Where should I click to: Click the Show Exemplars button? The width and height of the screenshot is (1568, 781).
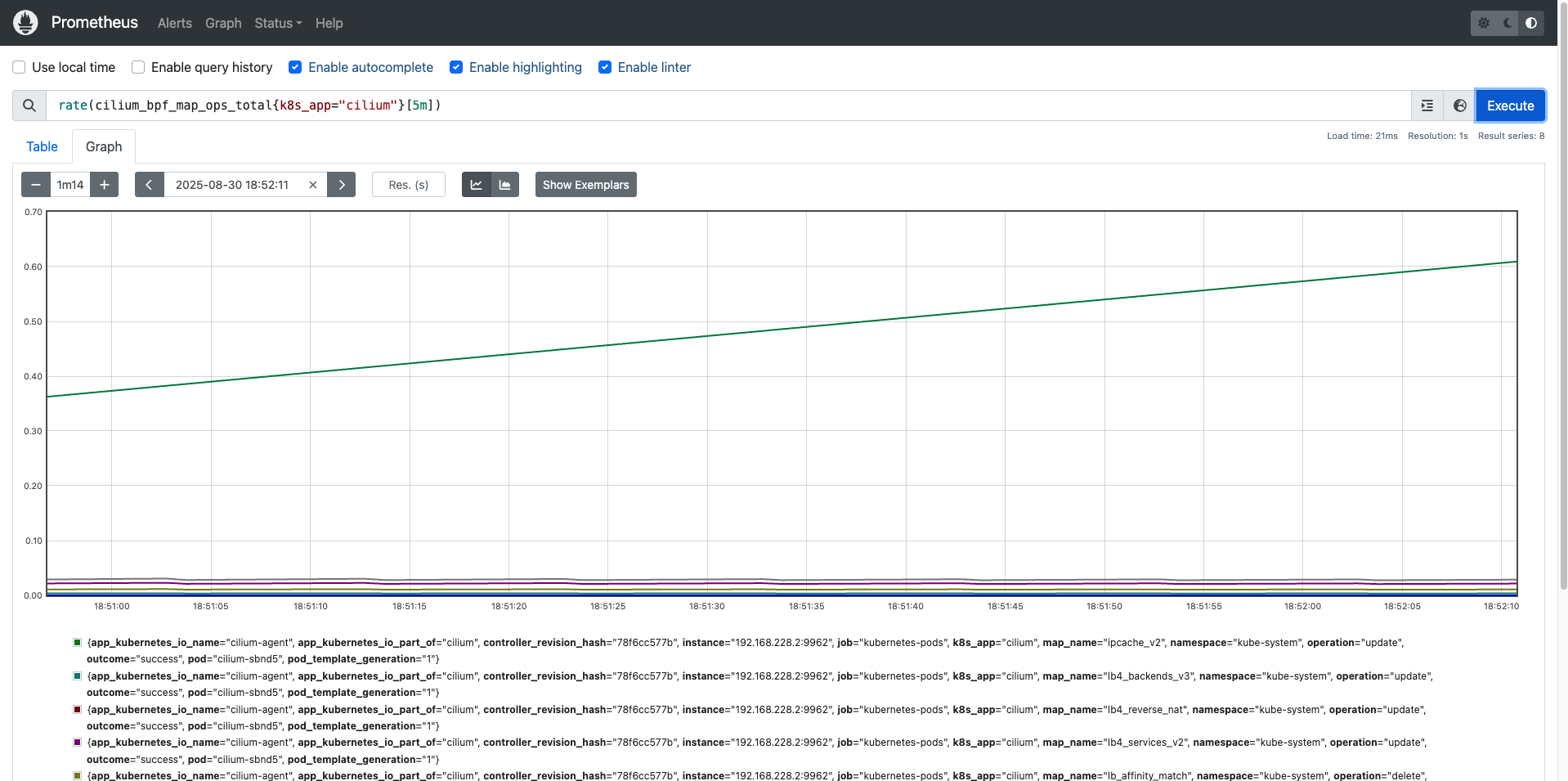point(585,185)
